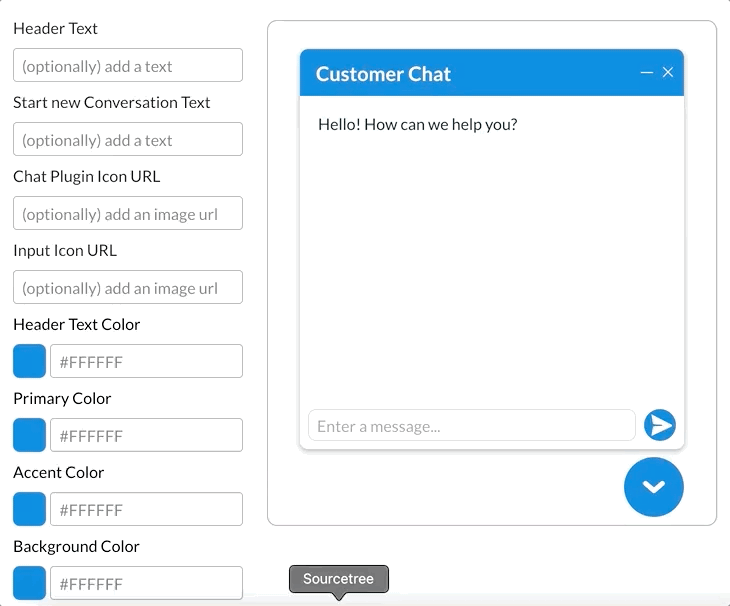730x606 pixels.
Task: Minimize the Customer Chat widget
Action: [647, 73]
